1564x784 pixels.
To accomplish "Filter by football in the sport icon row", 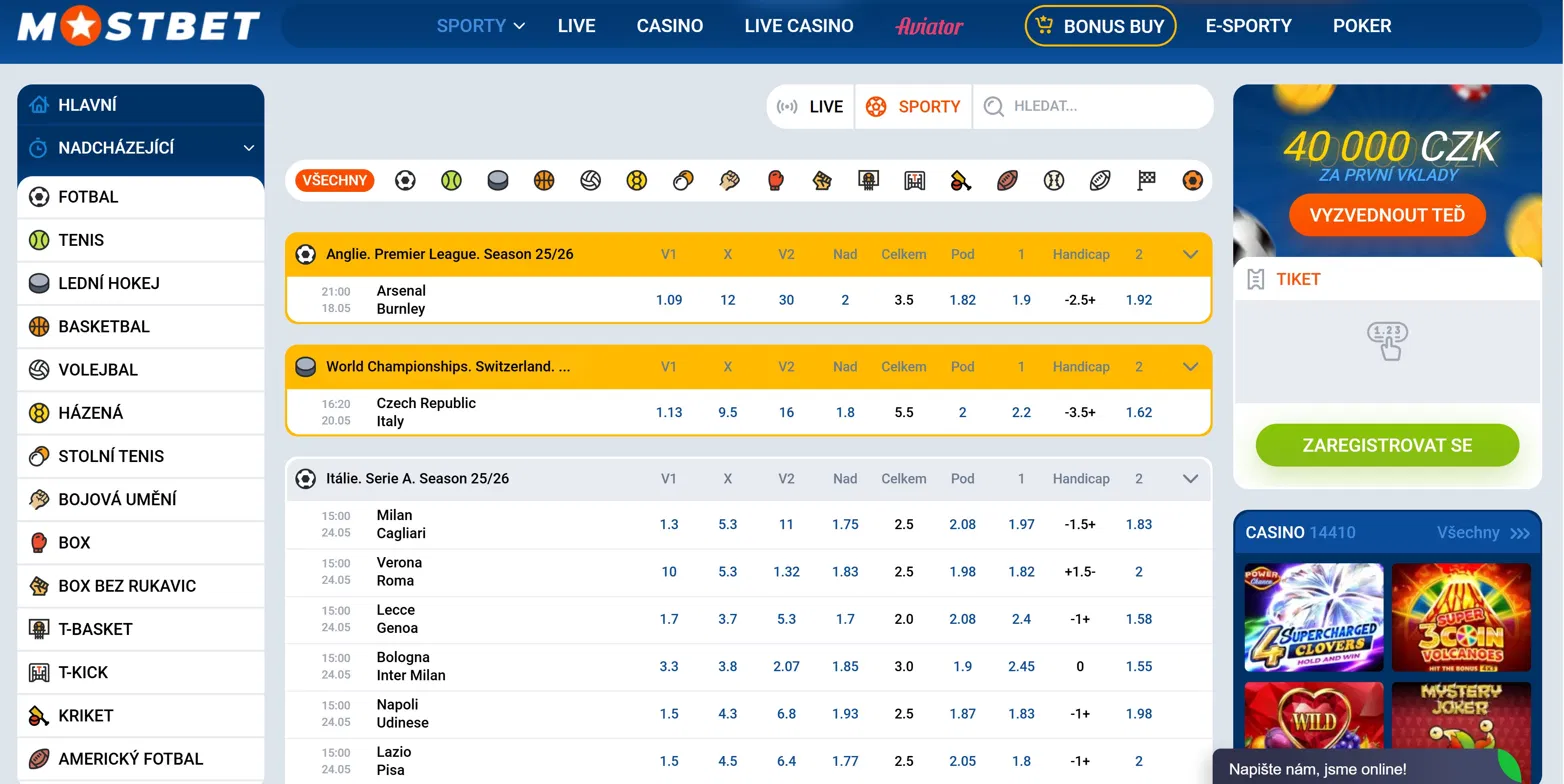I will [405, 181].
